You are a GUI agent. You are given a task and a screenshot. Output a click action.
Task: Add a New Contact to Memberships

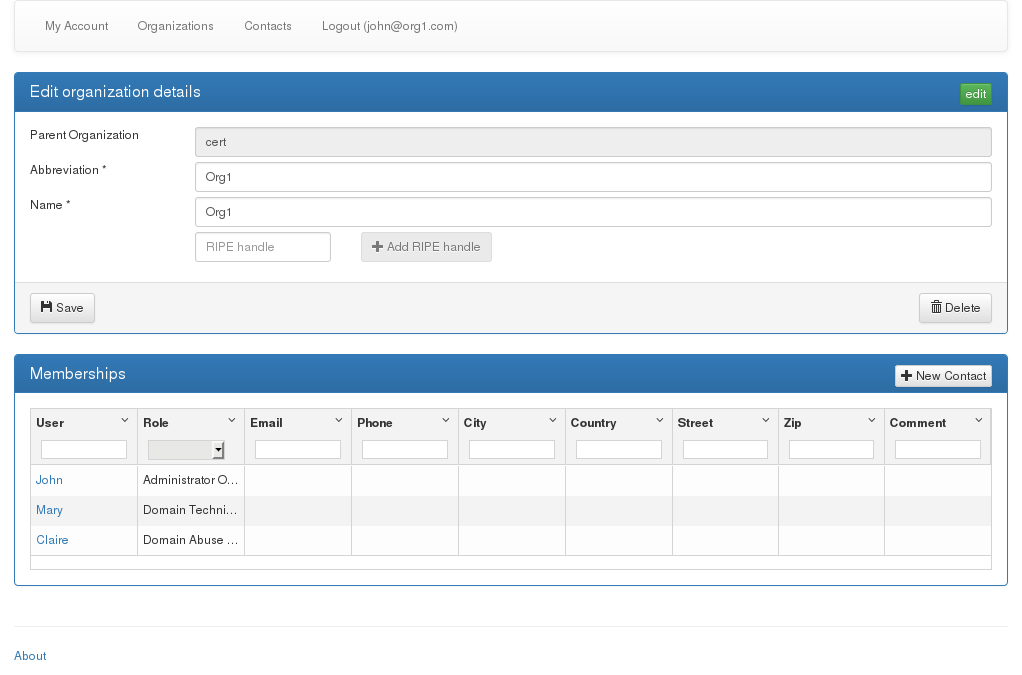[x=943, y=376]
